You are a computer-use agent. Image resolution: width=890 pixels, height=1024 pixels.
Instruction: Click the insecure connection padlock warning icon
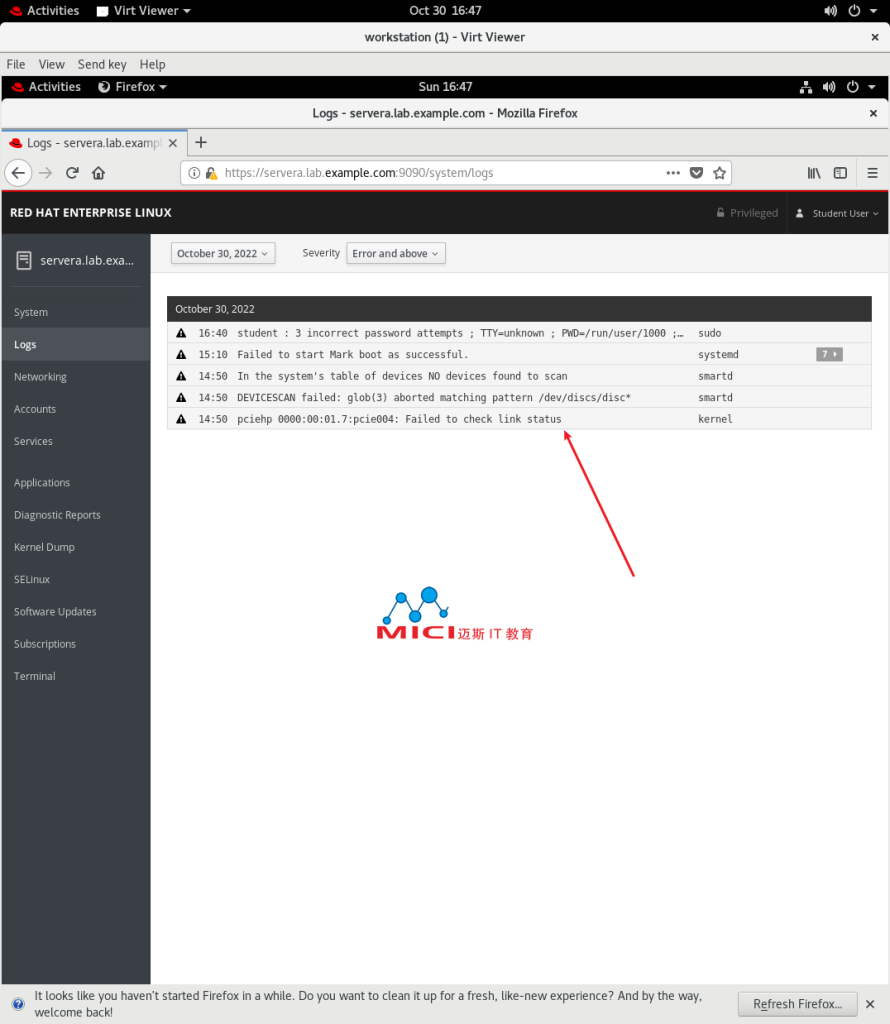coord(211,173)
